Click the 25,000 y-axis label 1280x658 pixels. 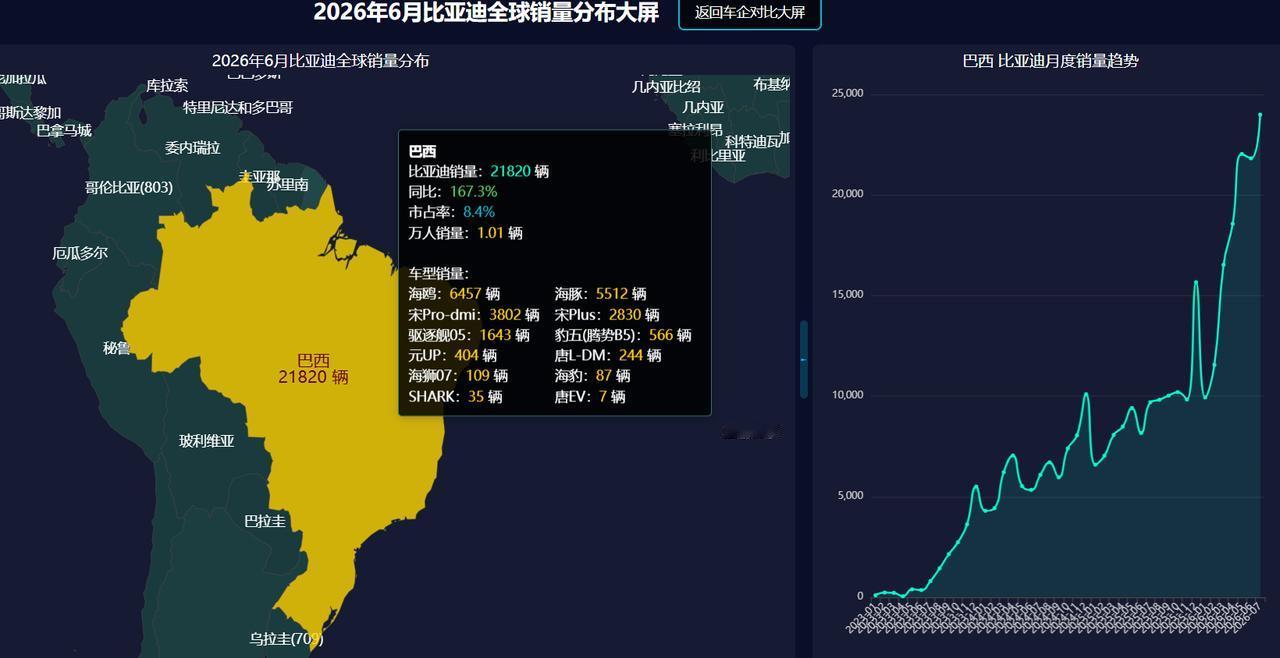click(x=847, y=94)
